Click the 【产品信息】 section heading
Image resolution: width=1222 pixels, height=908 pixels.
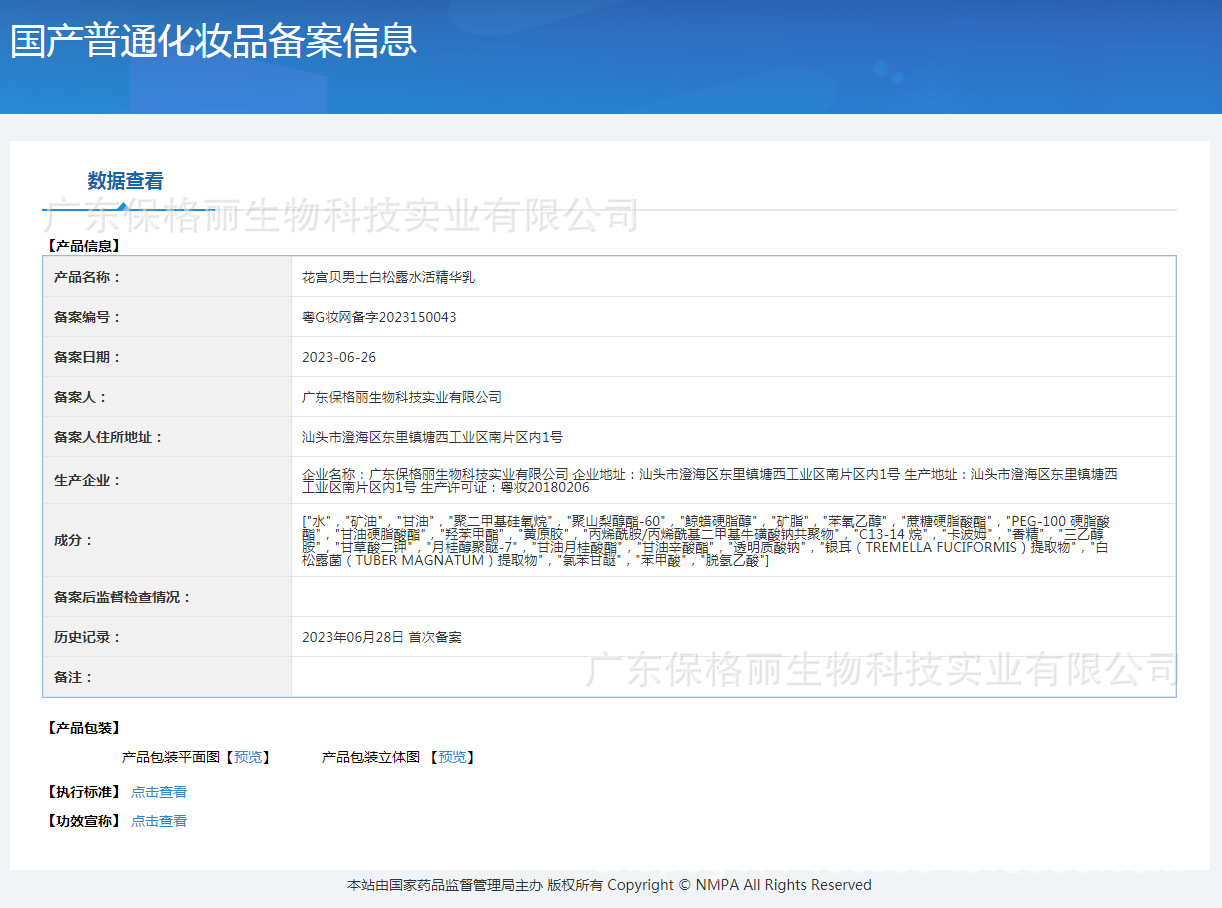click(83, 245)
